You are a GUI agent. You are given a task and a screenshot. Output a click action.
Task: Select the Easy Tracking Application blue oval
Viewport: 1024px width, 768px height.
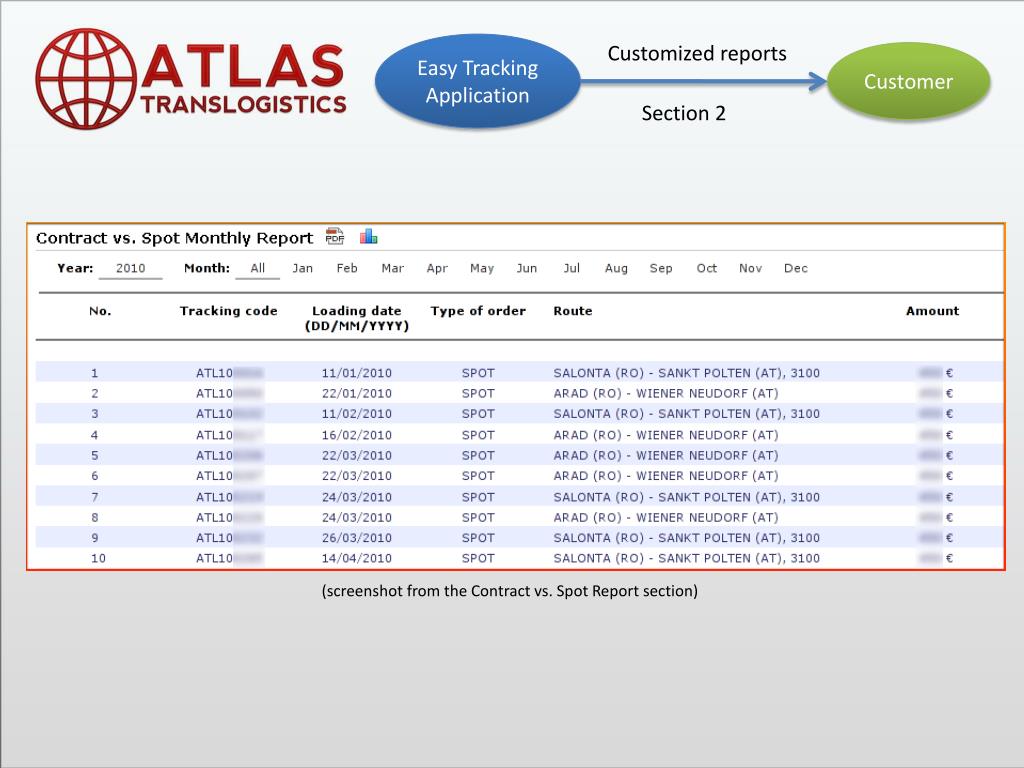[477, 81]
